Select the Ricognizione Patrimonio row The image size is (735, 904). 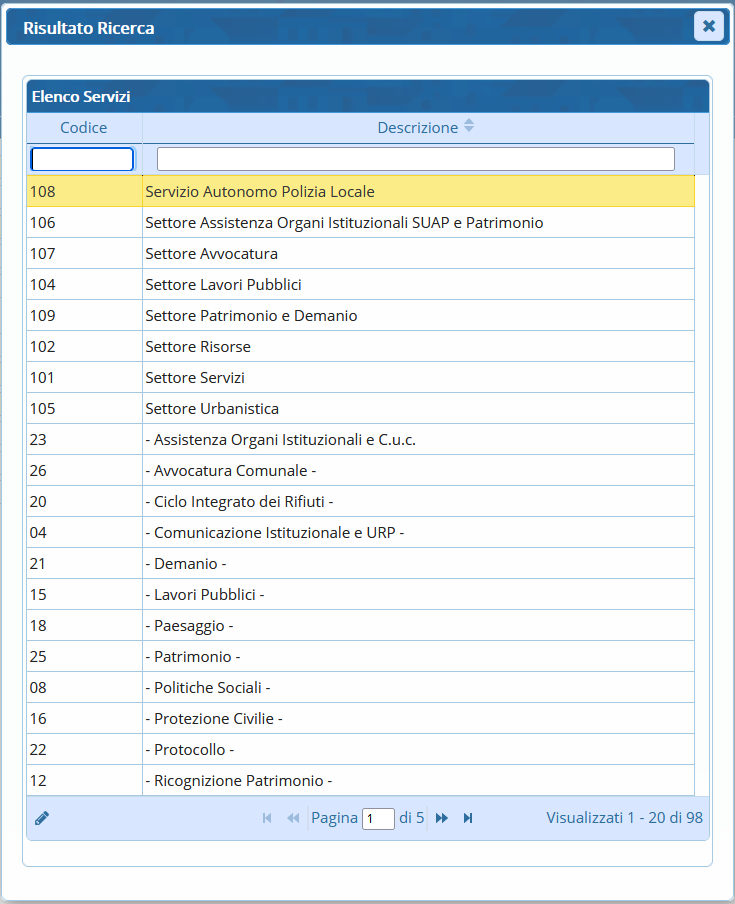239,780
